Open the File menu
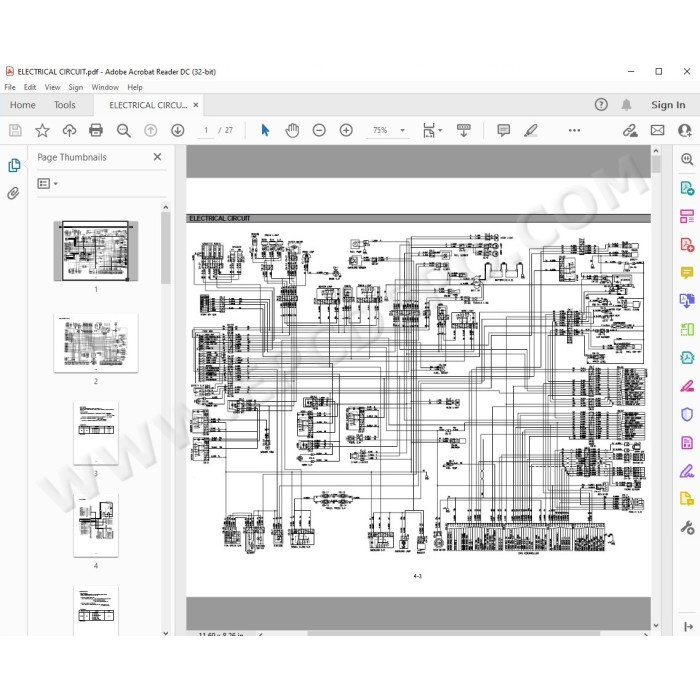This screenshot has height=700, width=700. (x=10, y=88)
